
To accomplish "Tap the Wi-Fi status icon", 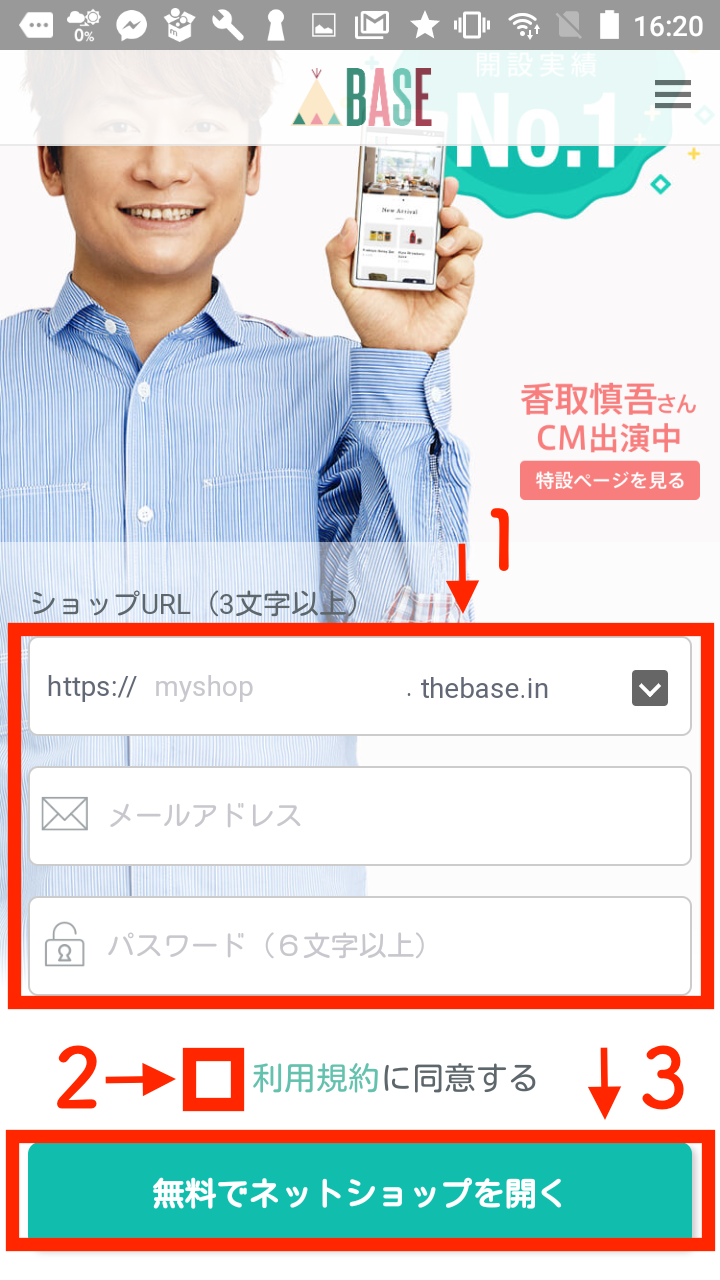I will 523,25.
